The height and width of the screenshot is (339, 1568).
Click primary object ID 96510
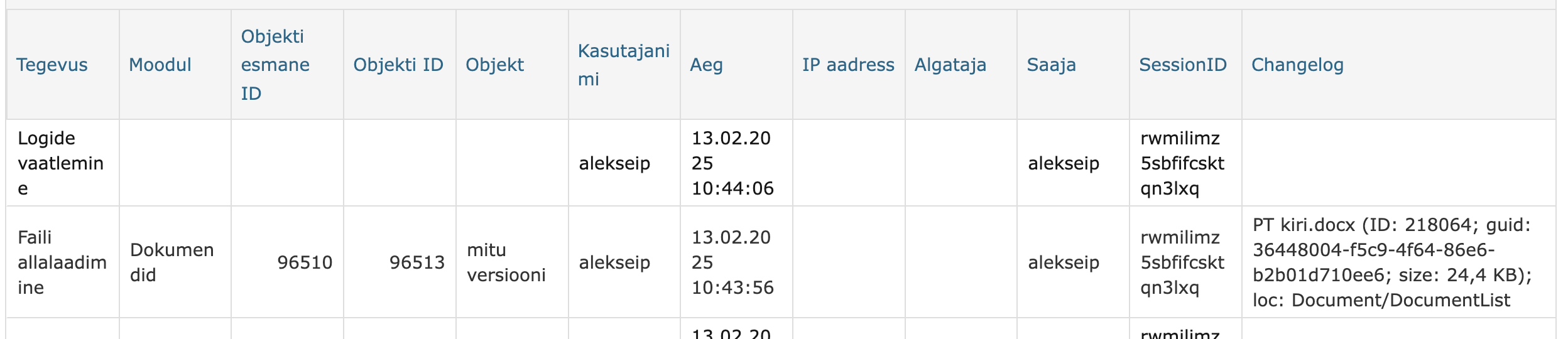pyautogui.click(x=305, y=262)
